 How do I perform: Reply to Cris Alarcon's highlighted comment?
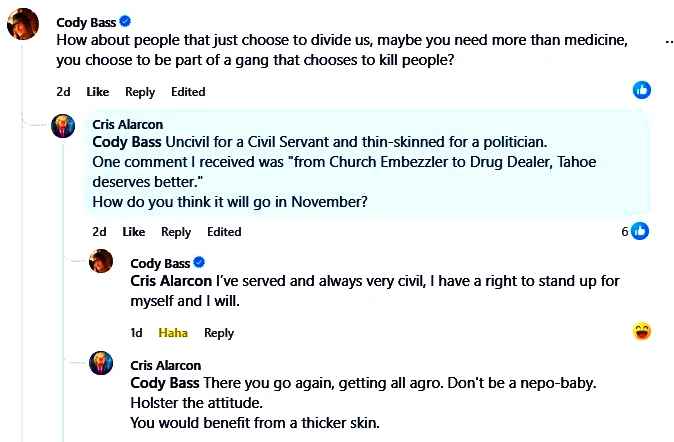[x=176, y=232]
